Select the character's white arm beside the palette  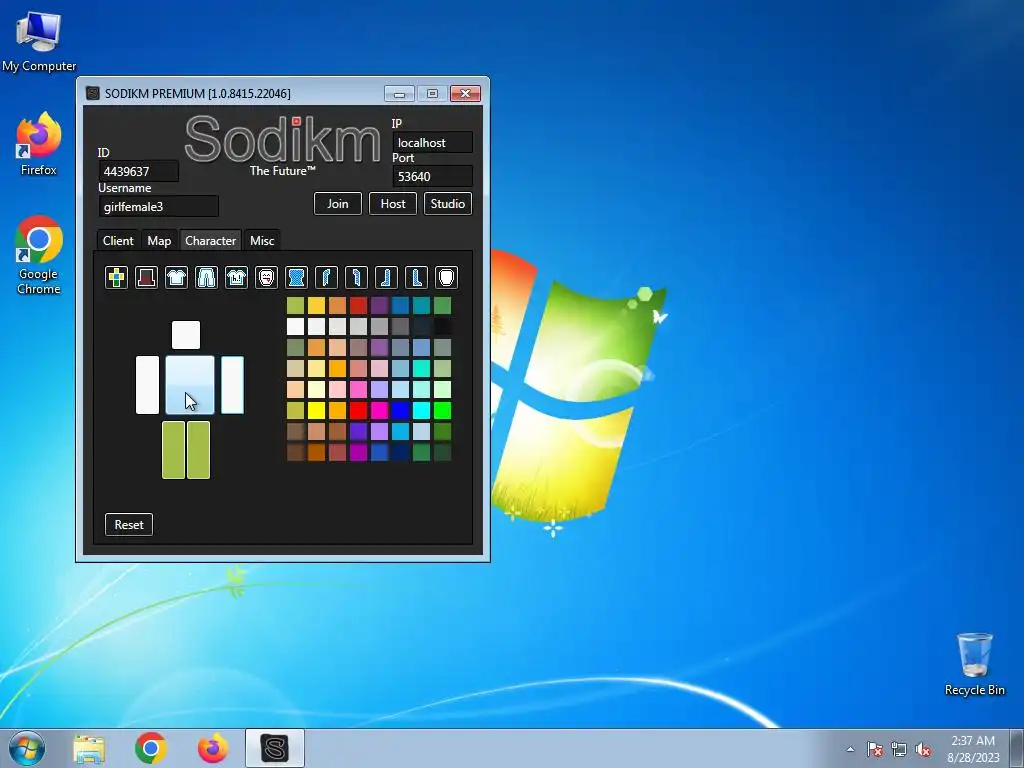(232, 385)
